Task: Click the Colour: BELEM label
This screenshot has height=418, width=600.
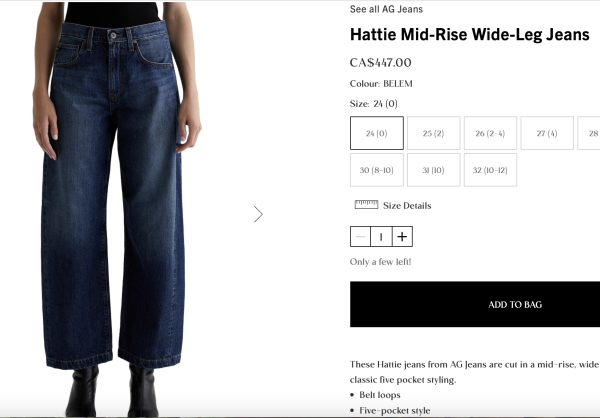Action: pos(381,83)
